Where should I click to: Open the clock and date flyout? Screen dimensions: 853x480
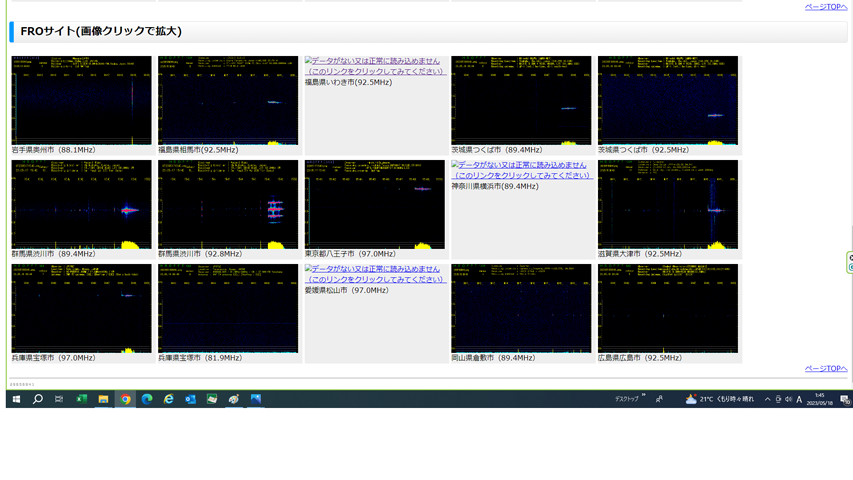[x=820, y=399]
